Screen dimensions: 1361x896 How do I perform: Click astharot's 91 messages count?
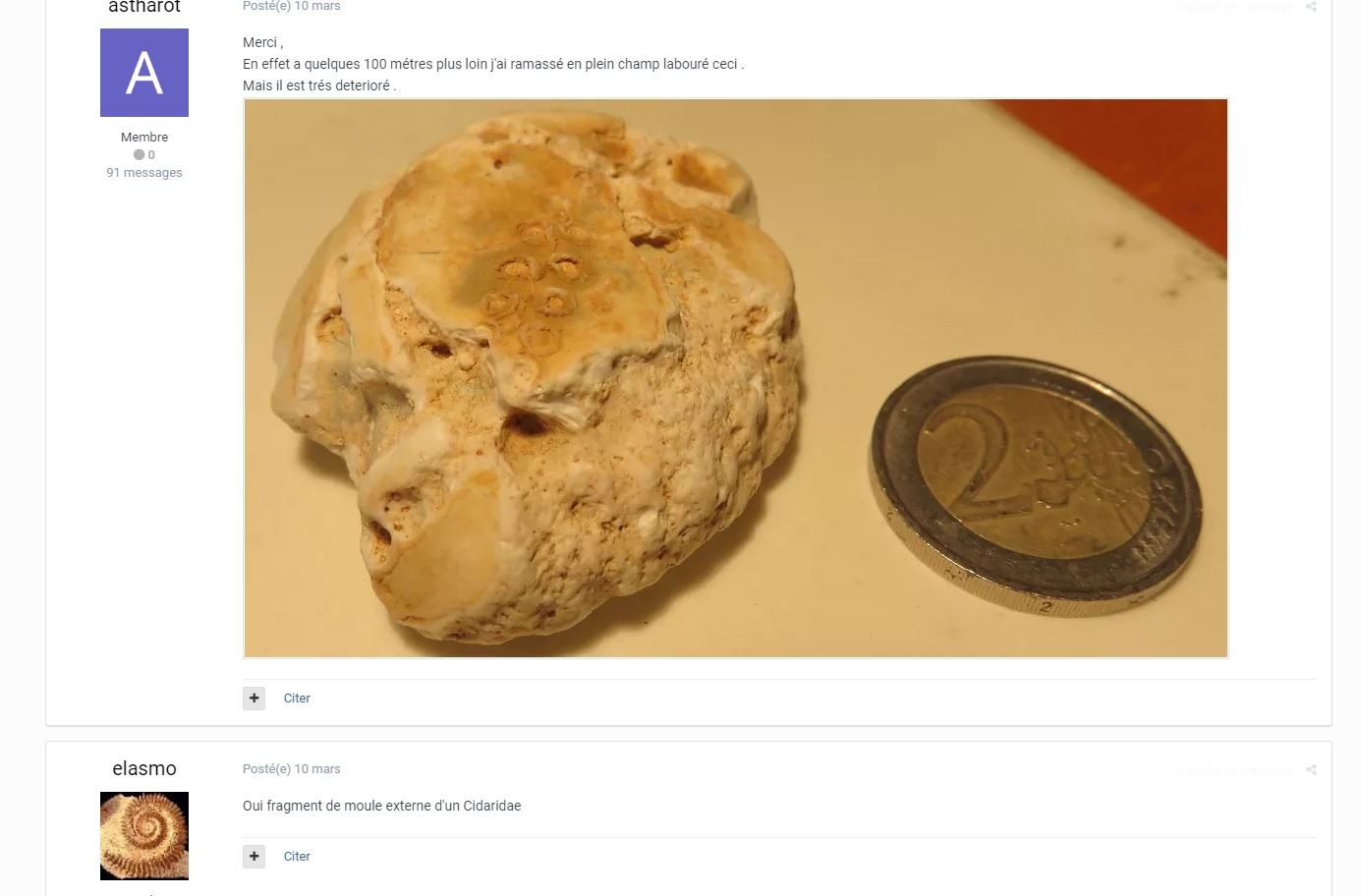pos(144,172)
